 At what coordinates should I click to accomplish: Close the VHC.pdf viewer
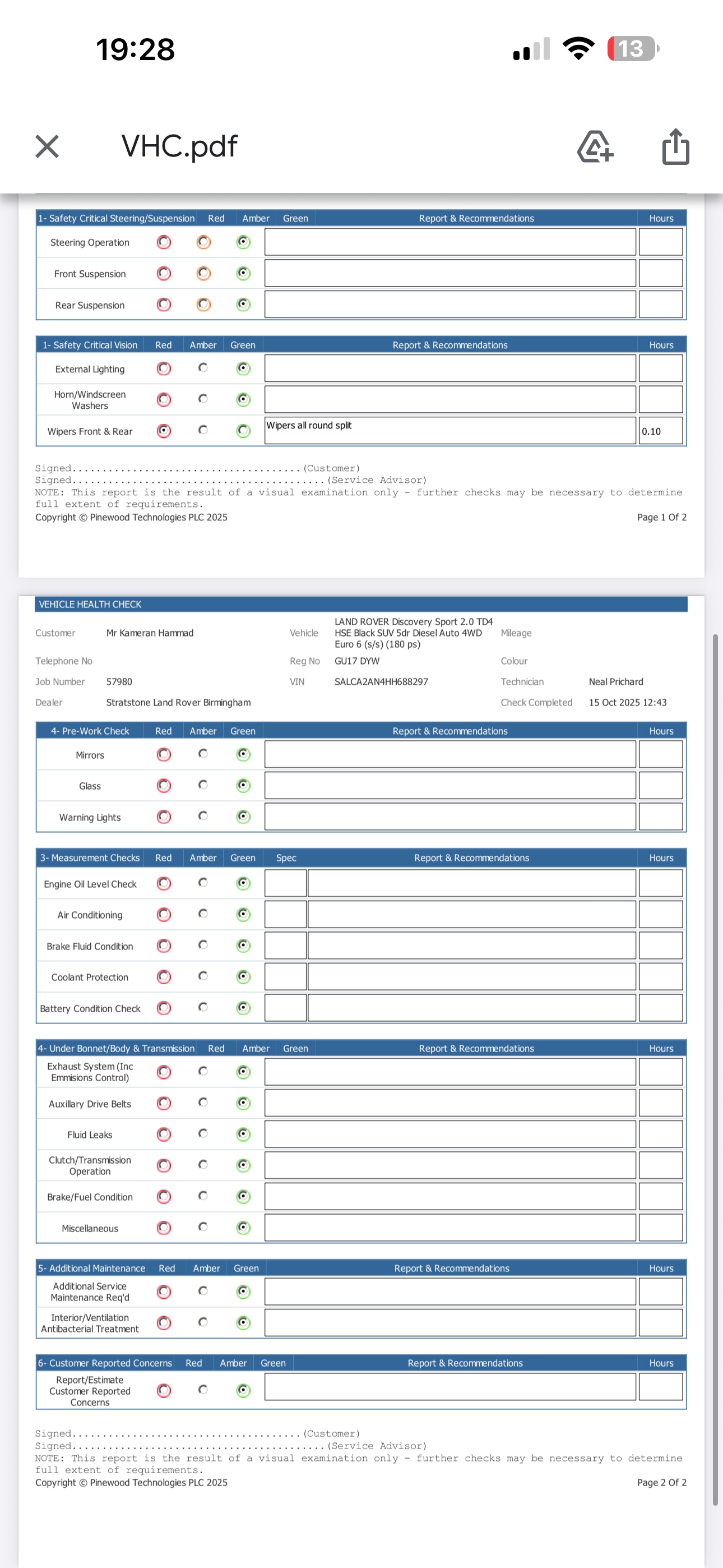coord(47,147)
